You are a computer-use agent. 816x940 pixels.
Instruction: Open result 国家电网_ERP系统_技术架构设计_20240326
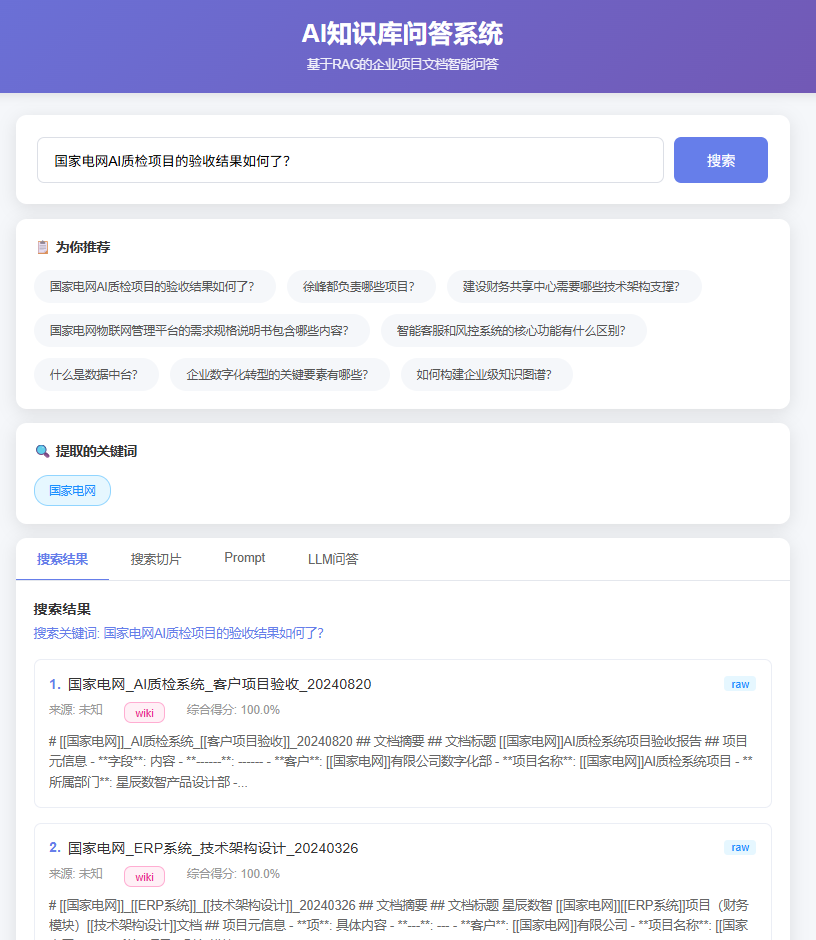pyautogui.click(x=213, y=848)
